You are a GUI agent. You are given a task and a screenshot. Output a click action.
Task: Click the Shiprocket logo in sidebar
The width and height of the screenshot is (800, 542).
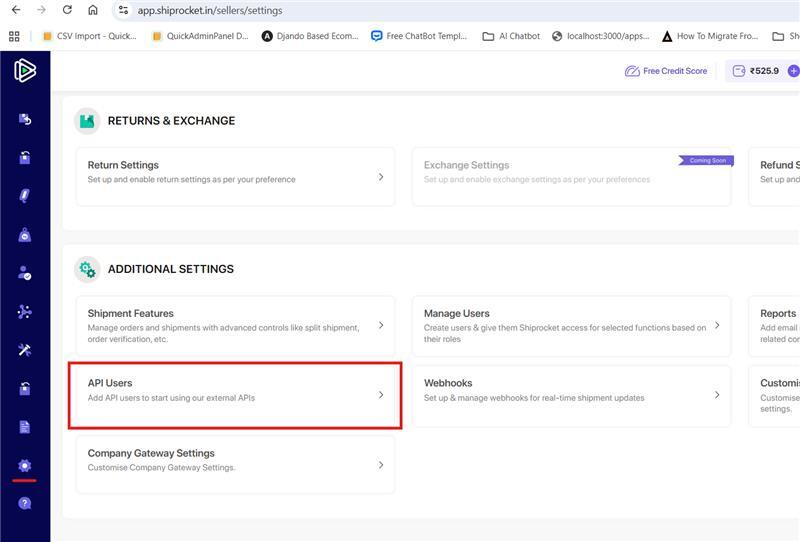25,71
